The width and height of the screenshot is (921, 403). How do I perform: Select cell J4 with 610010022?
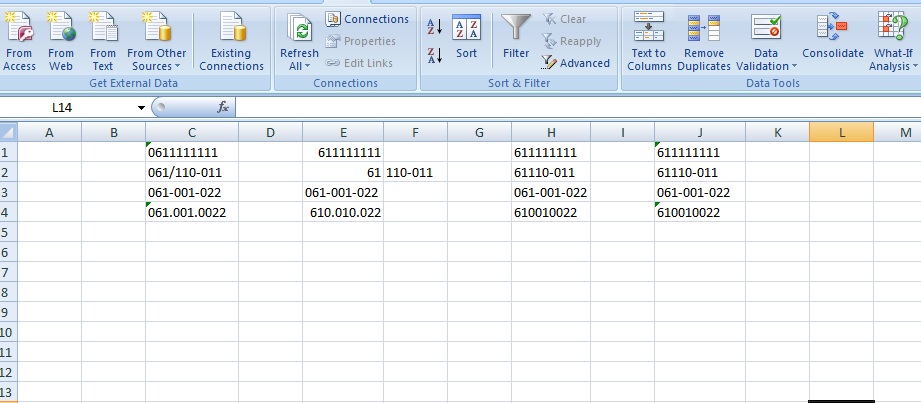point(700,212)
